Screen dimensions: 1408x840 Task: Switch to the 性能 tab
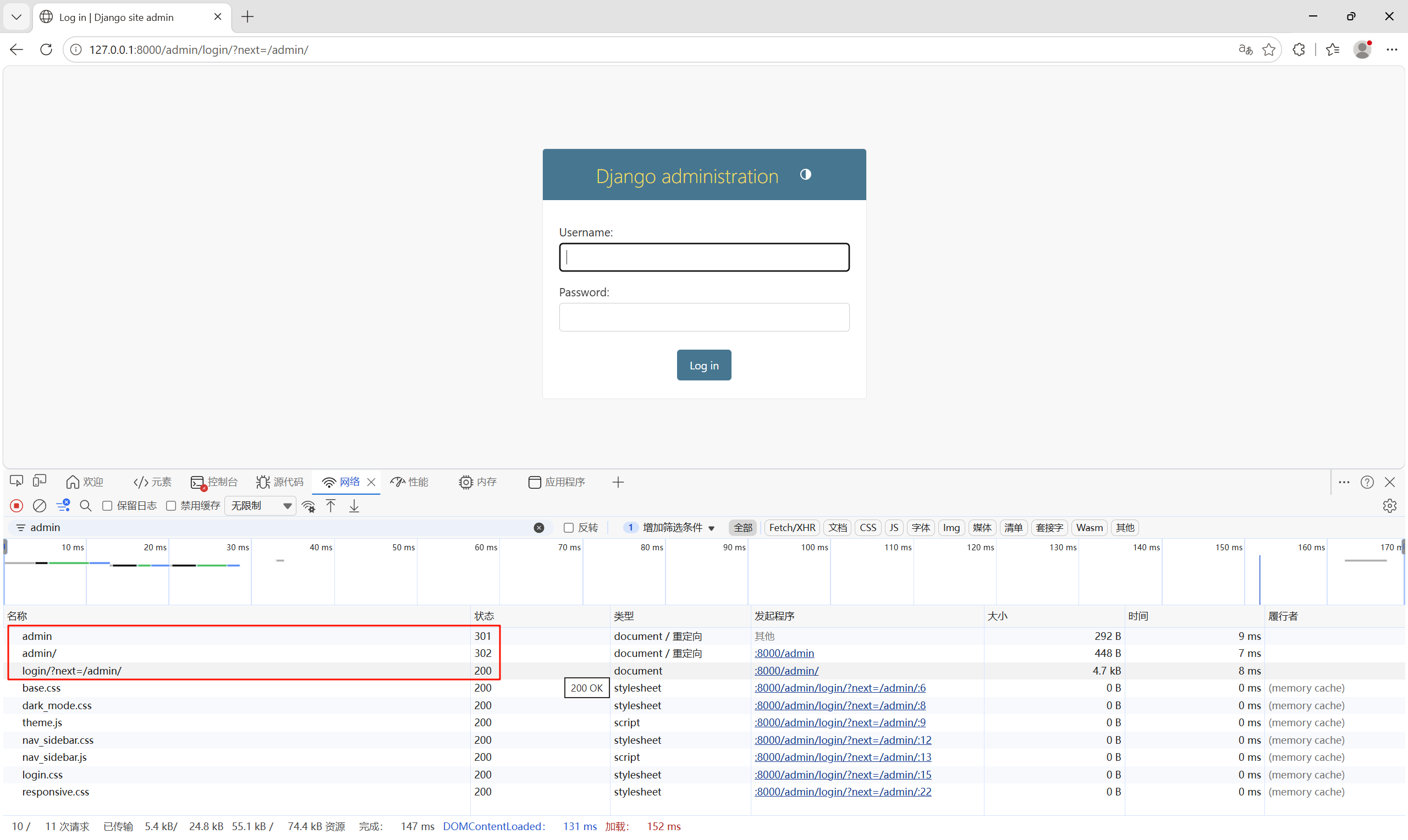tap(410, 482)
